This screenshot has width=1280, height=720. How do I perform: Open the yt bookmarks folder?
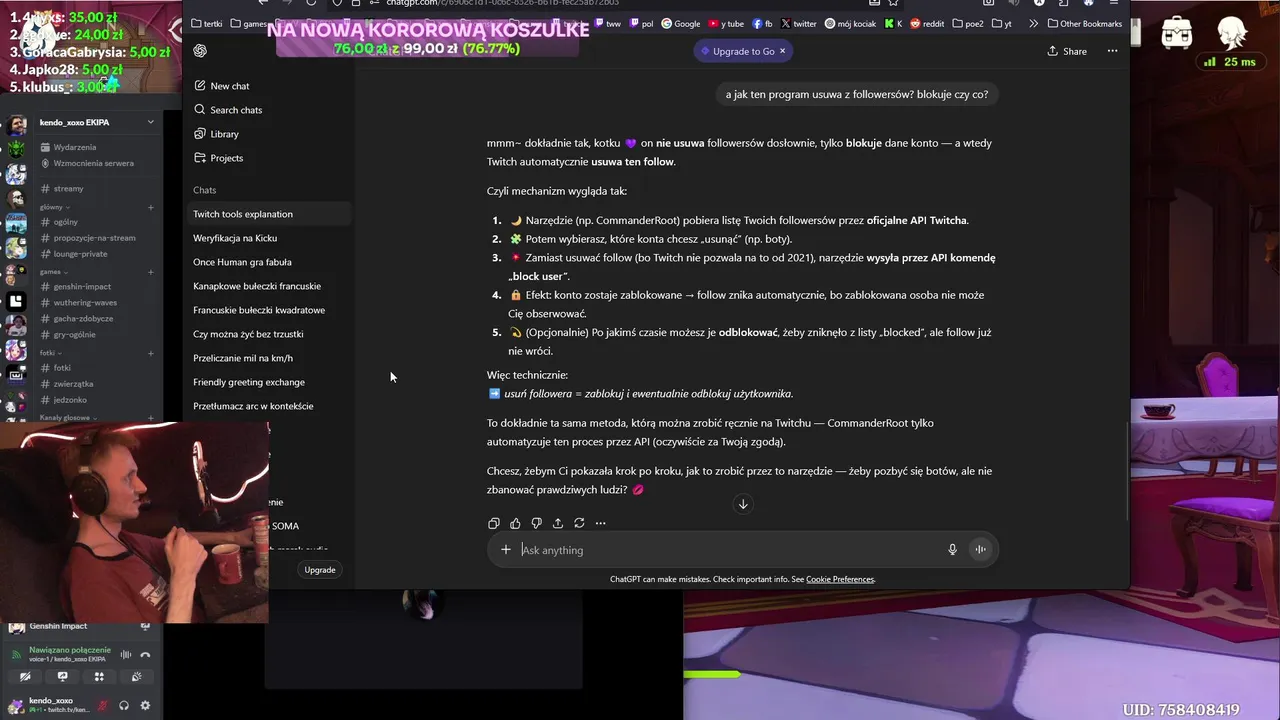[x=1001, y=23]
